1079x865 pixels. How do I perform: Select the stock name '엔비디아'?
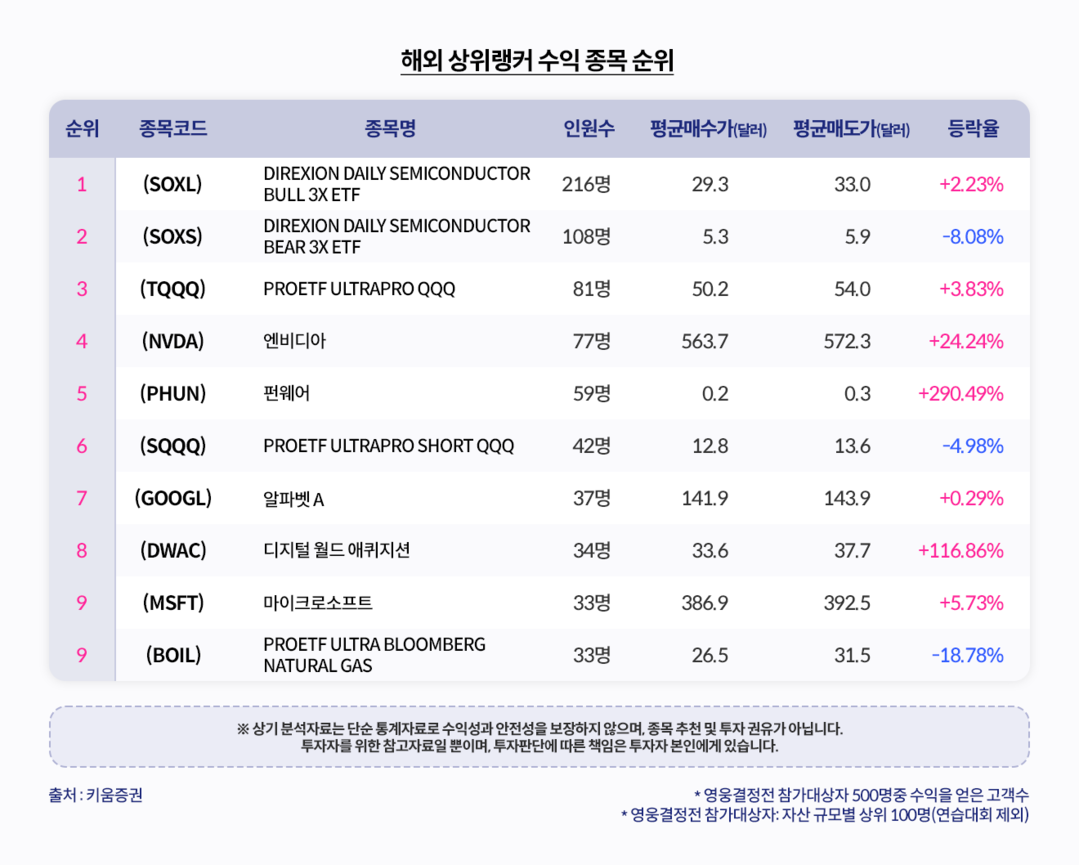pyautogui.click(x=295, y=341)
